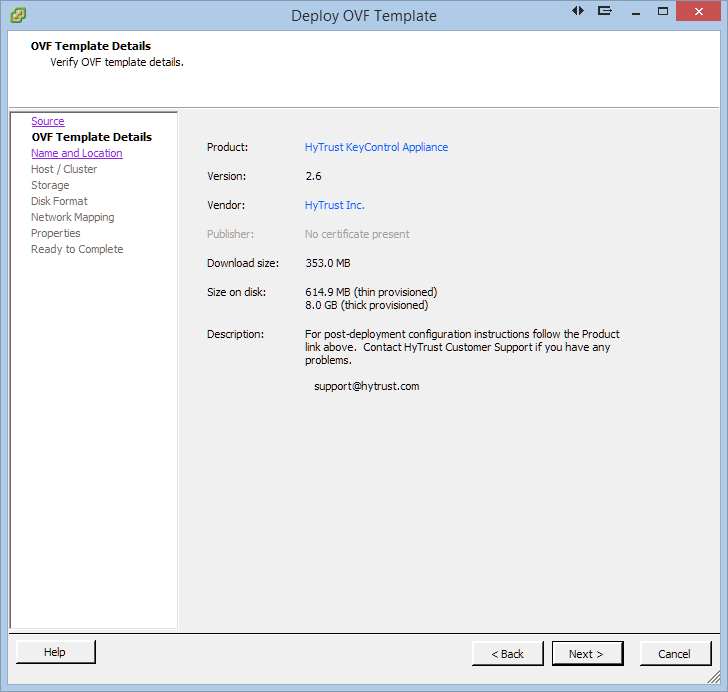Click the session menu icon beside the arrows
Screen dimensions: 728x692
(x=604, y=11)
